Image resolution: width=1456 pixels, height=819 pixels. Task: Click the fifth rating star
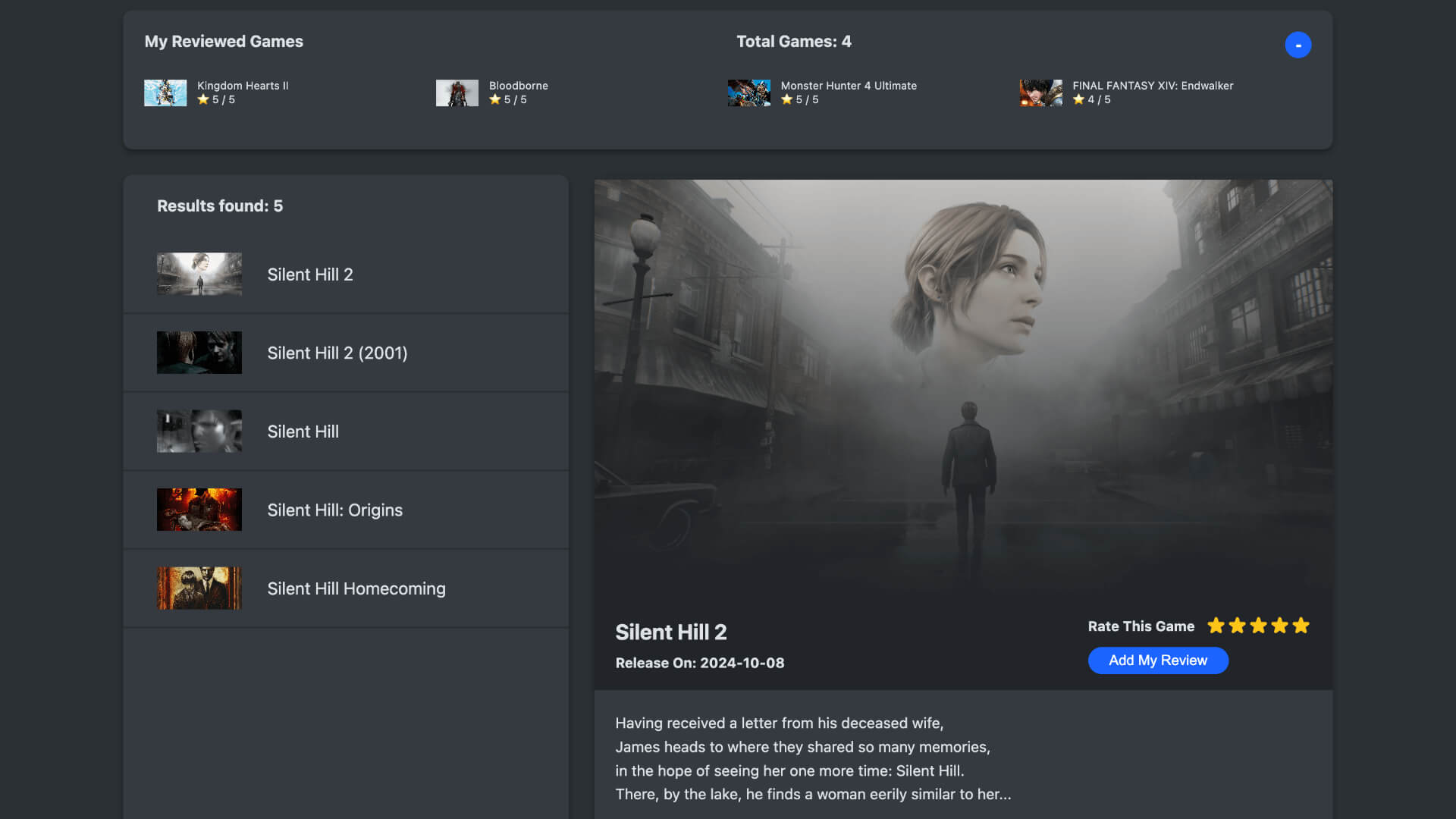[x=1301, y=626]
